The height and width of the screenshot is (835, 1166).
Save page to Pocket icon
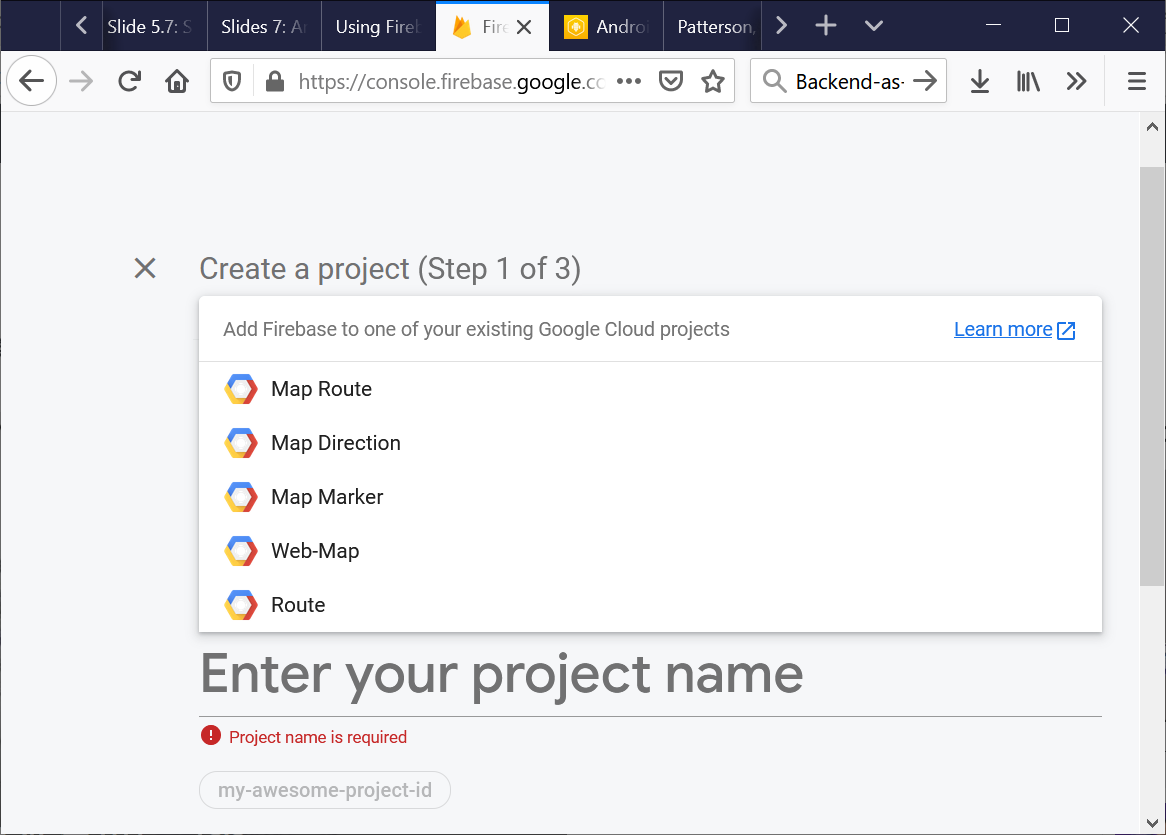coord(671,81)
